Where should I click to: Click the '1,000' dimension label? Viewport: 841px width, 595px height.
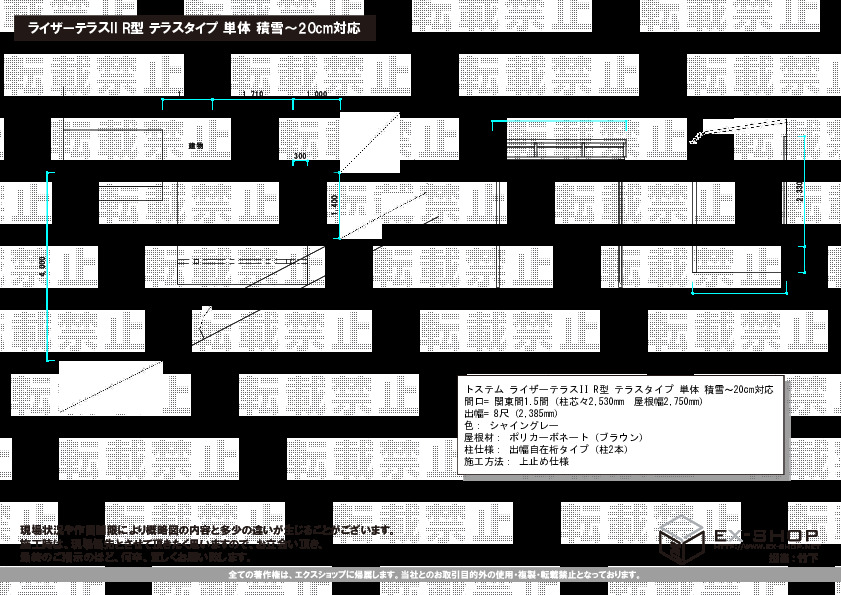tap(316, 94)
